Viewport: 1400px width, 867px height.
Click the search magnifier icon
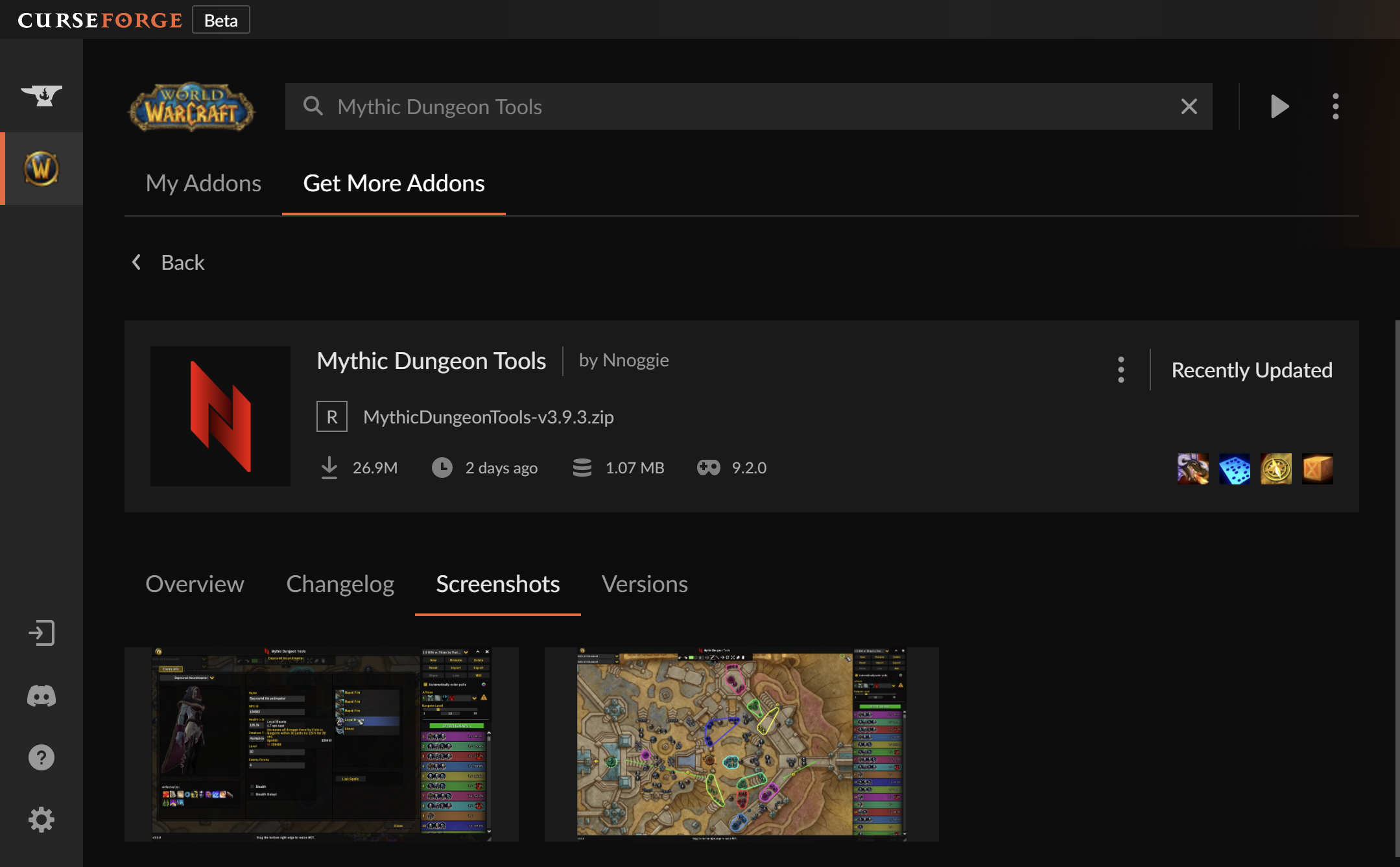pos(313,106)
